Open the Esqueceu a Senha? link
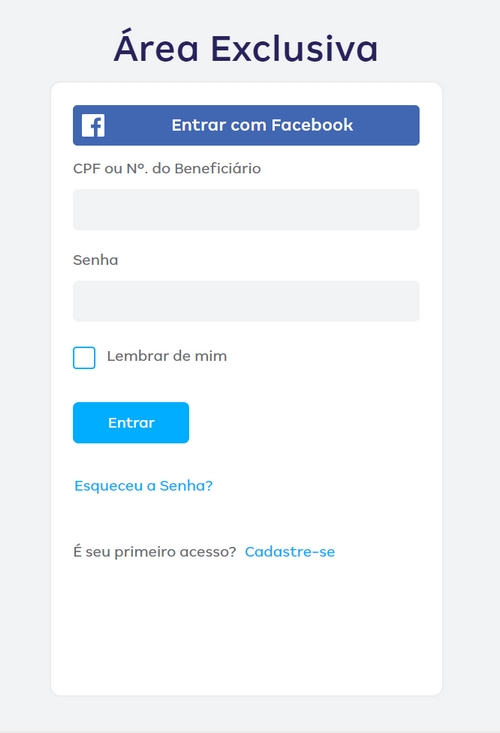 tap(143, 486)
